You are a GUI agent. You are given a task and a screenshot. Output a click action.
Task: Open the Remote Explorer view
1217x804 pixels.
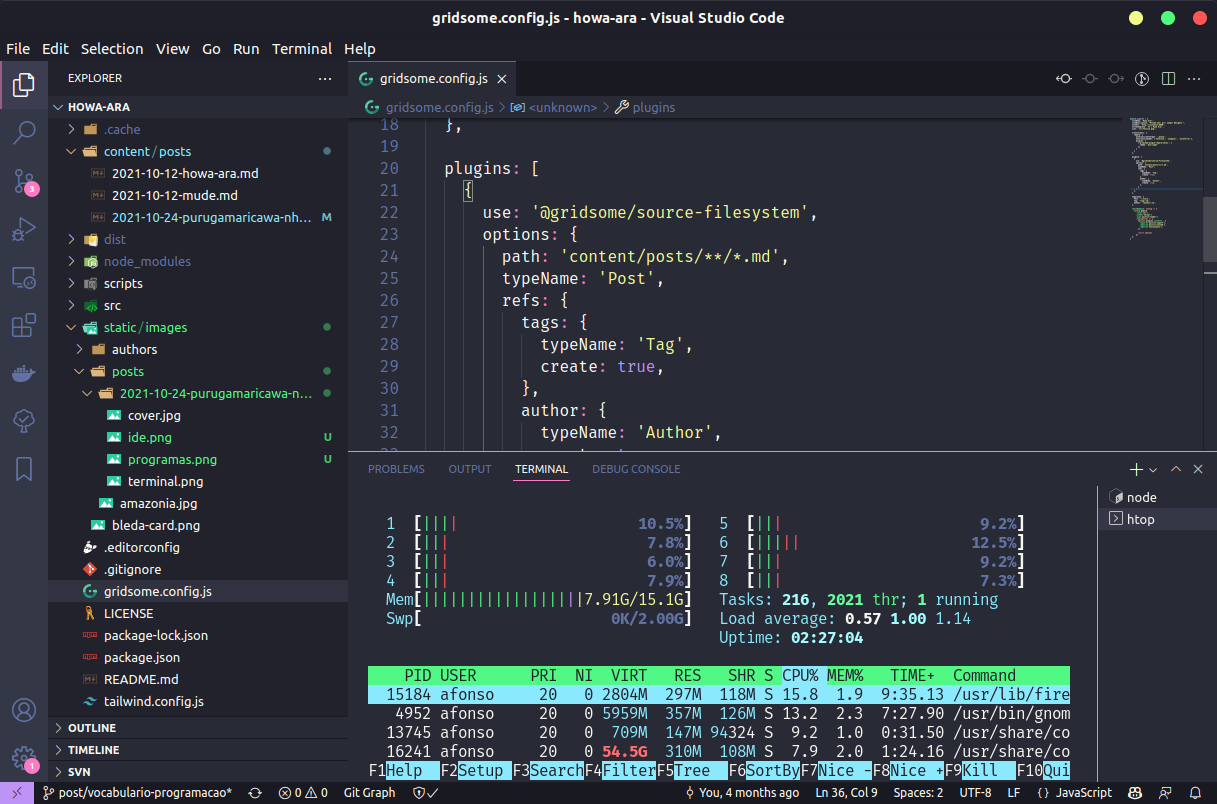[24, 277]
